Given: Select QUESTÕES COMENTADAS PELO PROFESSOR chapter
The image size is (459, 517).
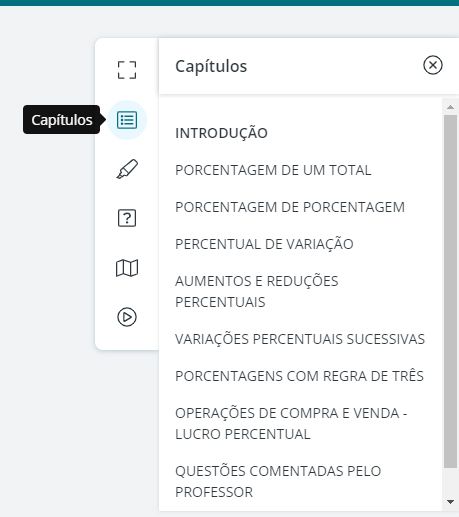Looking at the screenshot, I should pyautogui.click(x=278, y=481).
